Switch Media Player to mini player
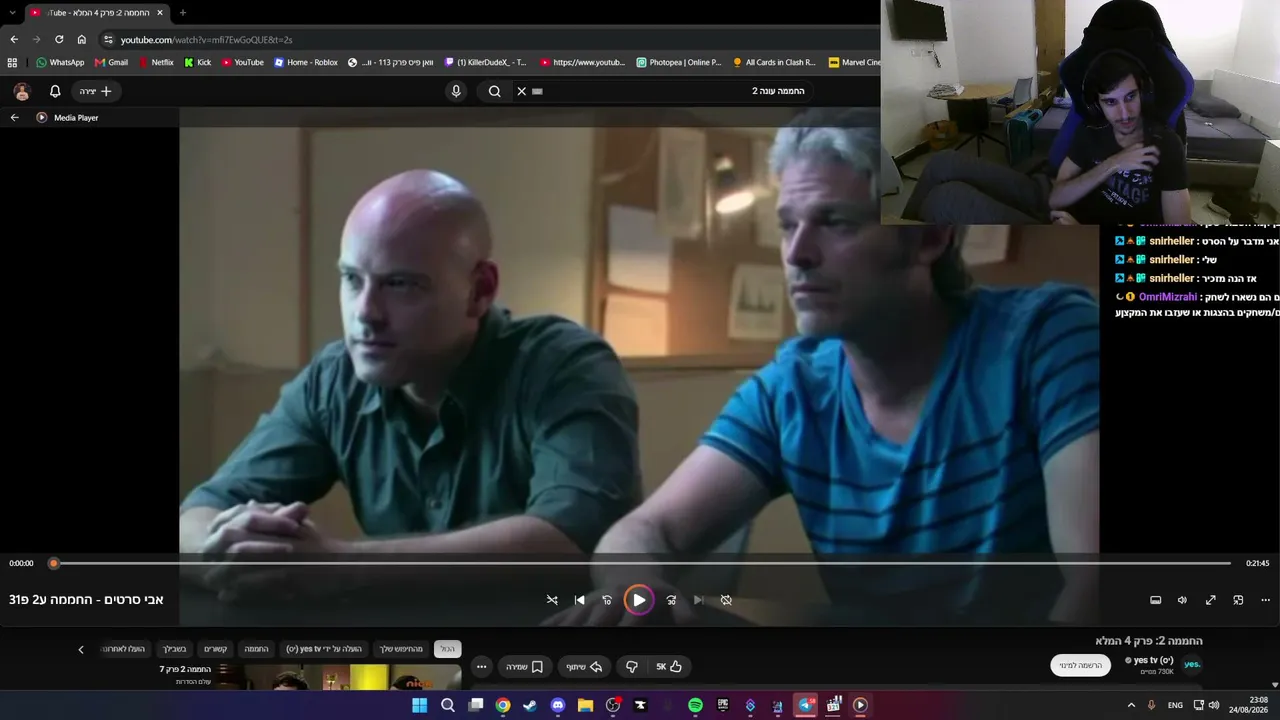The image size is (1280, 720). tap(1238, 600)
